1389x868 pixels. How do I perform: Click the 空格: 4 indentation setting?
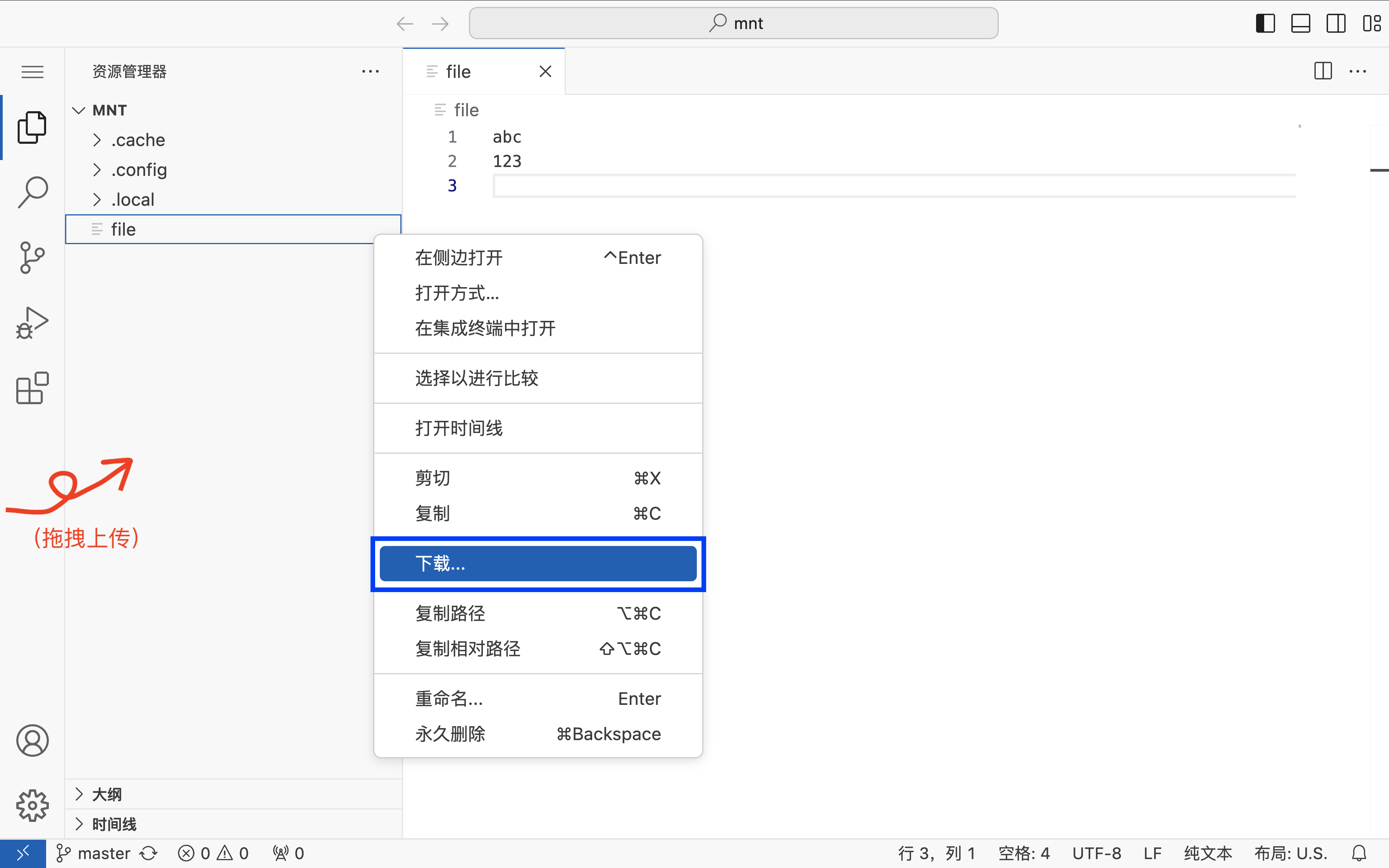1024,854
